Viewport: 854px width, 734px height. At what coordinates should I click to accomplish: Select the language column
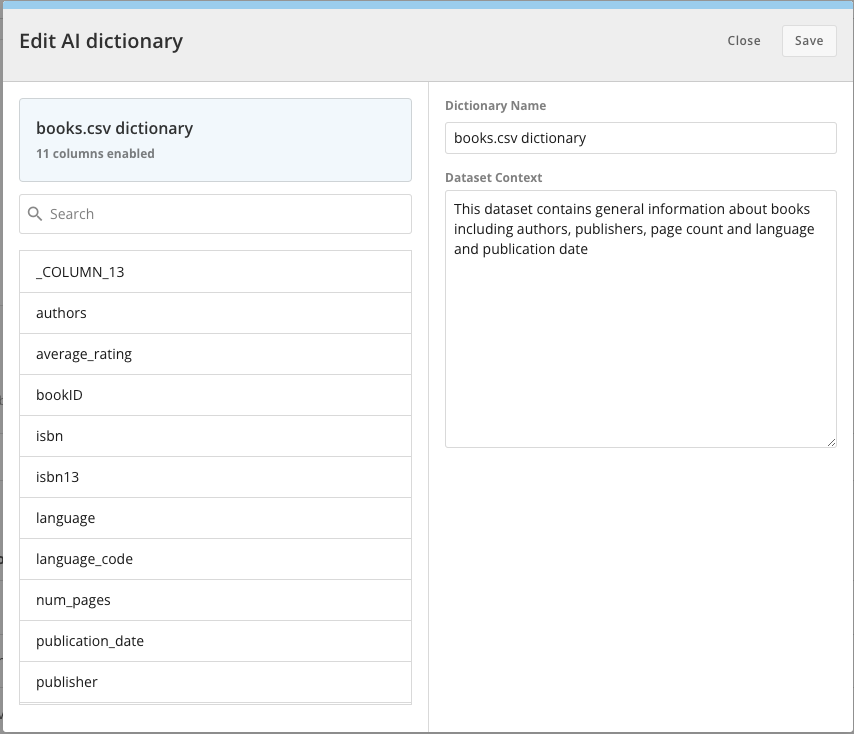click(215, 518)
